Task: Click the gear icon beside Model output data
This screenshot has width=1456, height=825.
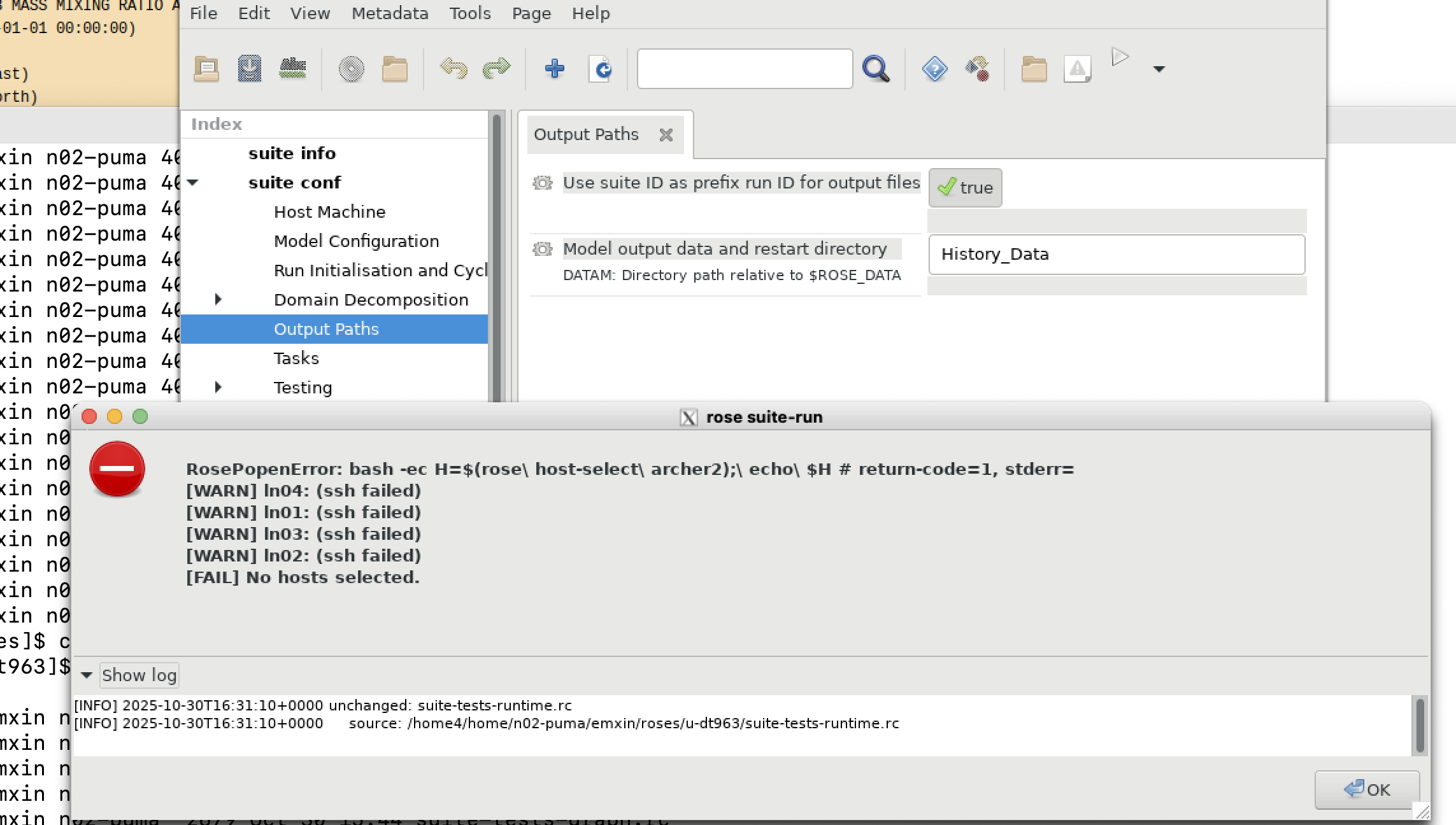Action: (542, 249)
